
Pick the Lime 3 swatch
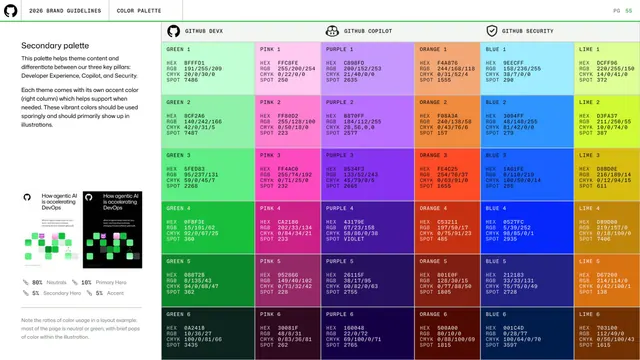(607, 174)
